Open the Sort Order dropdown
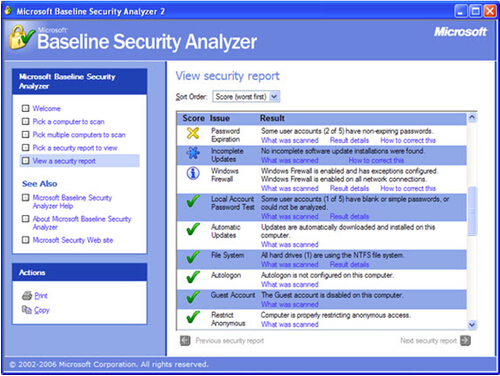The width and height of the screenshot is (500, 376). [246, 97]
